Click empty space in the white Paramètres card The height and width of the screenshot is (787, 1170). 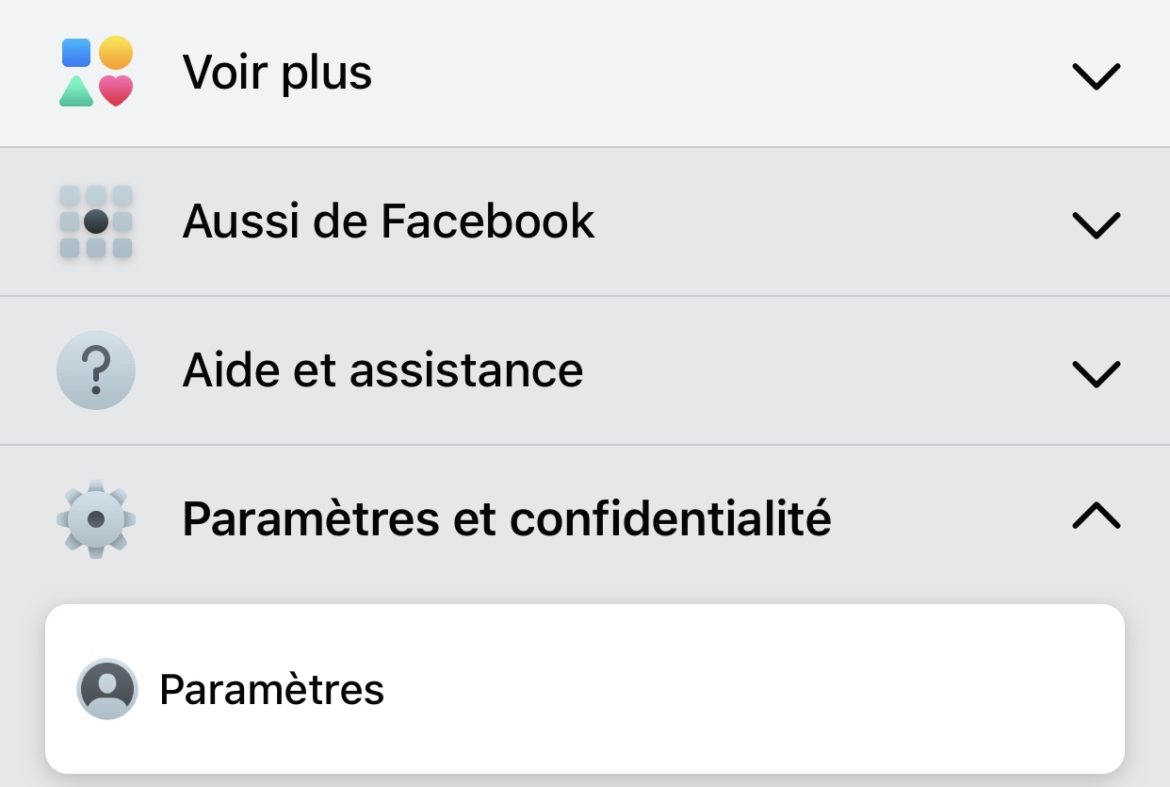(x=750, y=690)
